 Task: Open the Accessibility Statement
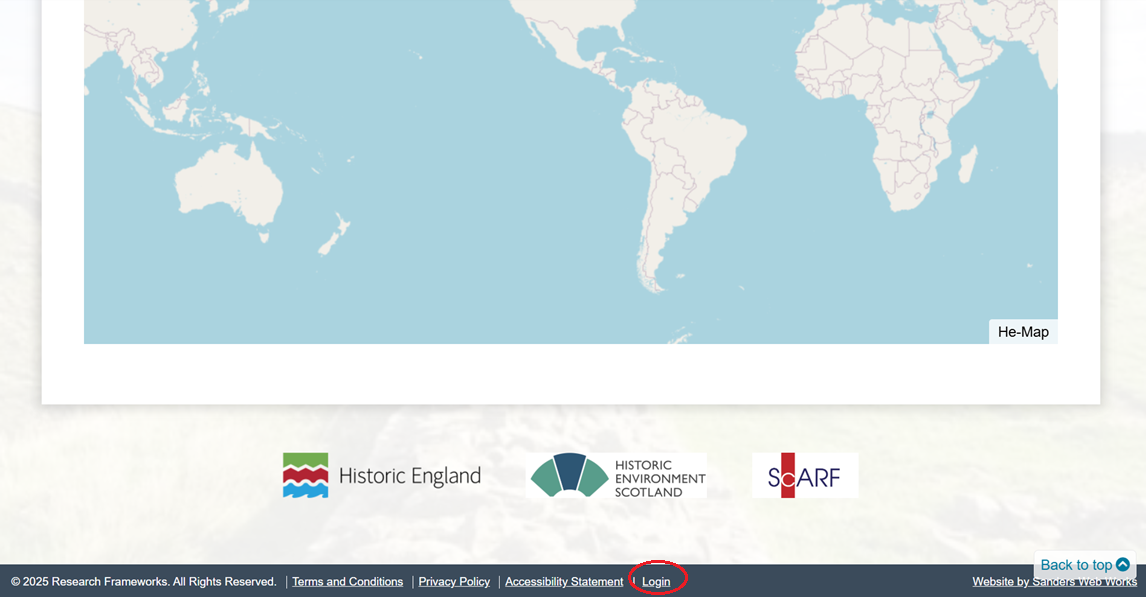(564, 581)
